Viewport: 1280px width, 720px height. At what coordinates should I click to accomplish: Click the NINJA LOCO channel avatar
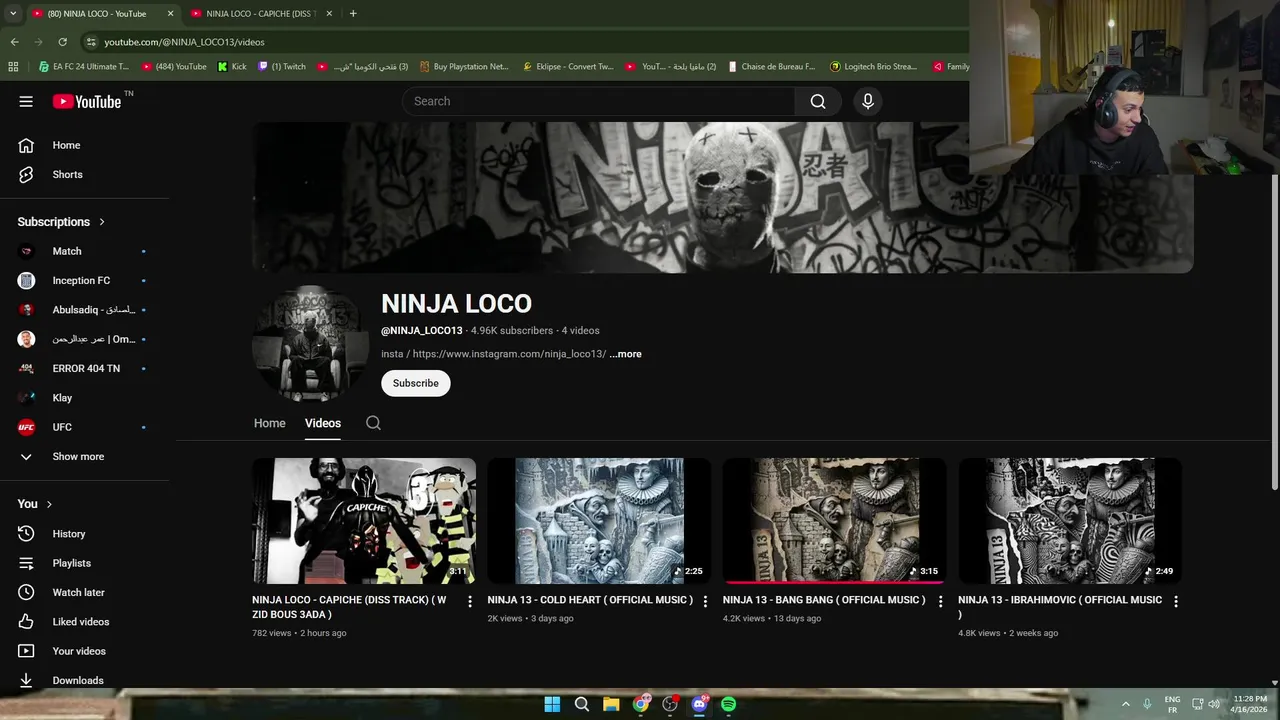[311, 344]
